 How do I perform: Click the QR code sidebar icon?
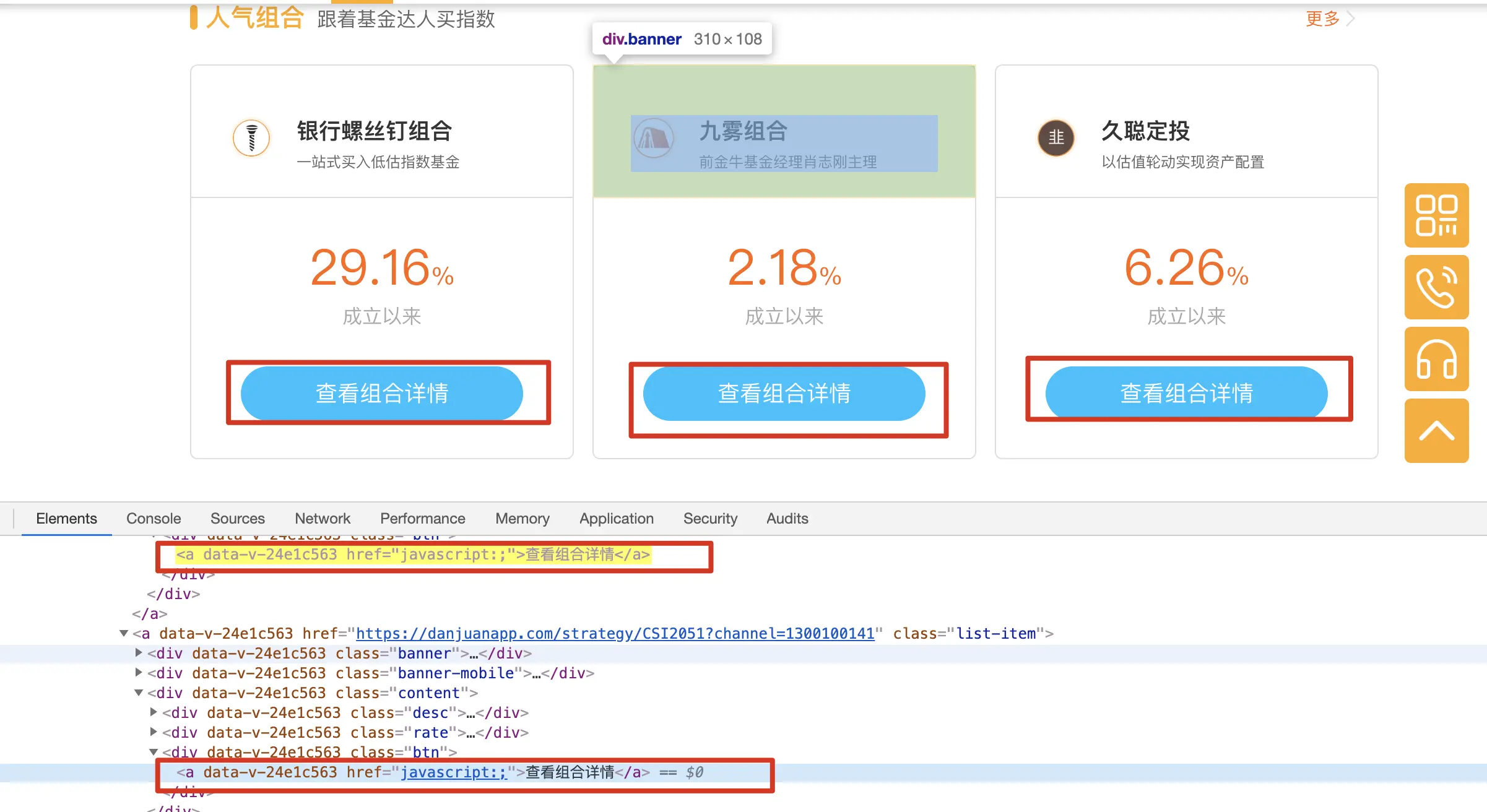click(1436, 215)
